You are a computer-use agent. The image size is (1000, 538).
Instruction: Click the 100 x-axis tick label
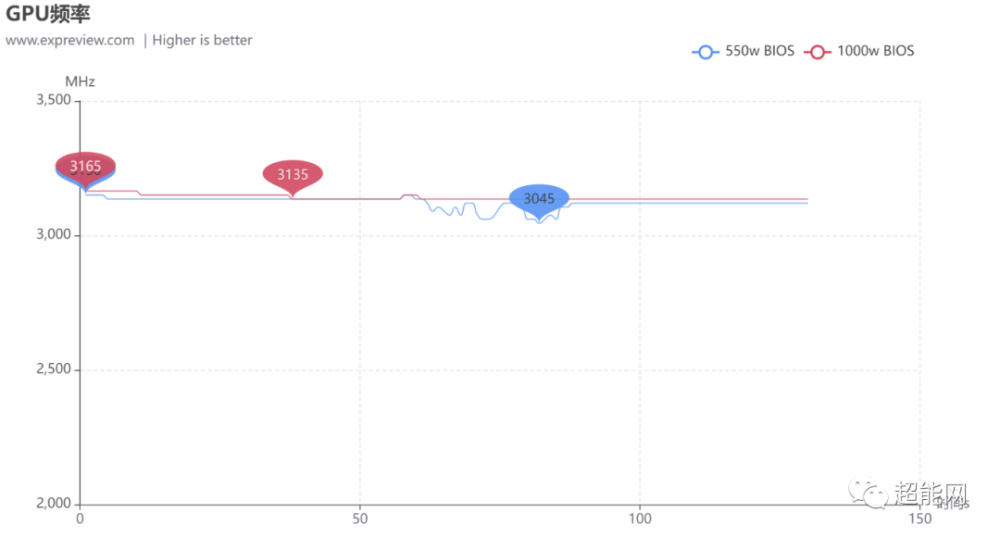tap(640, 519)
